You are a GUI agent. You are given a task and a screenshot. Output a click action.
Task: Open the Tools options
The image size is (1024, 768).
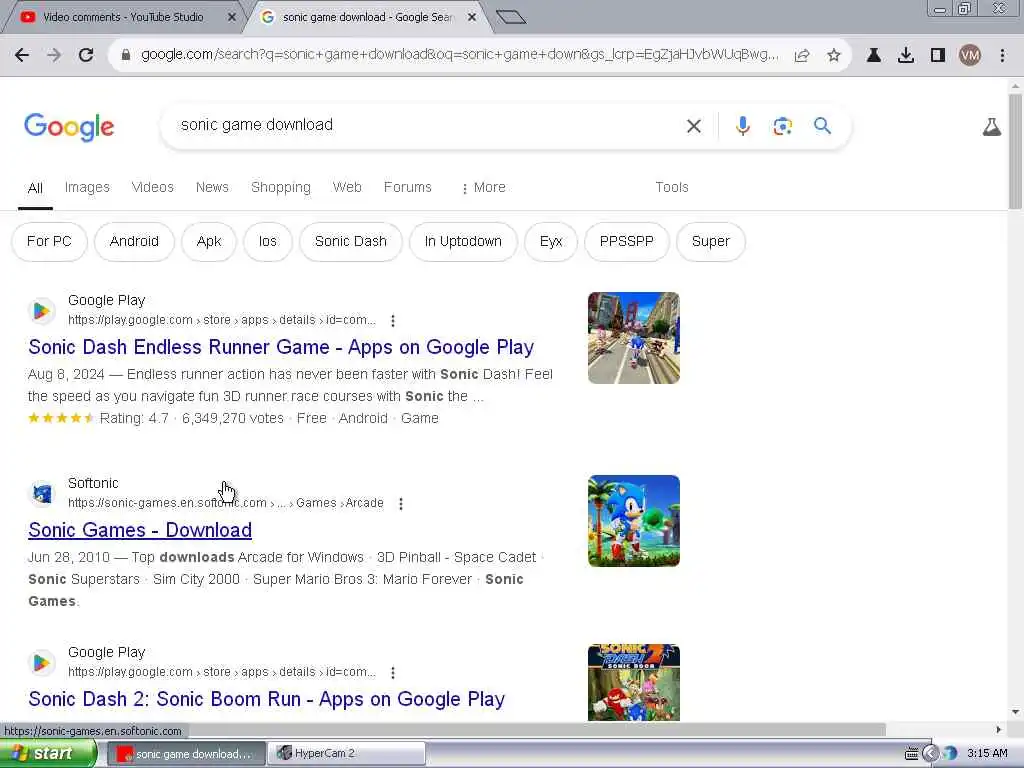click(x=671, y=187)
